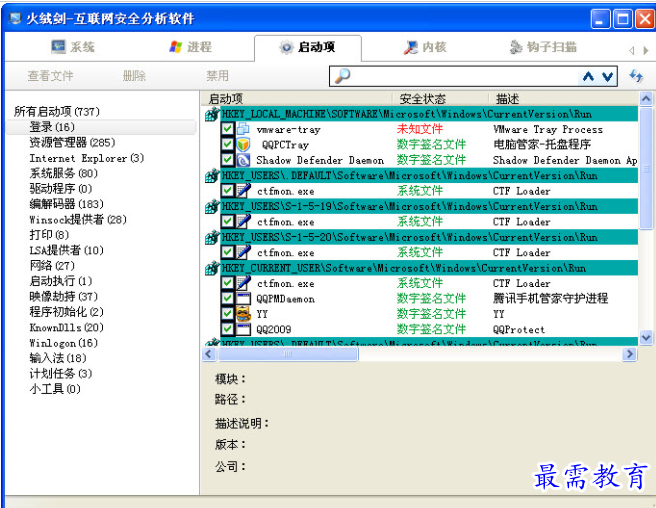656x508 pixels.
Task: Toggle QQPMDaemon checkbox
Action: pos(227,298)
